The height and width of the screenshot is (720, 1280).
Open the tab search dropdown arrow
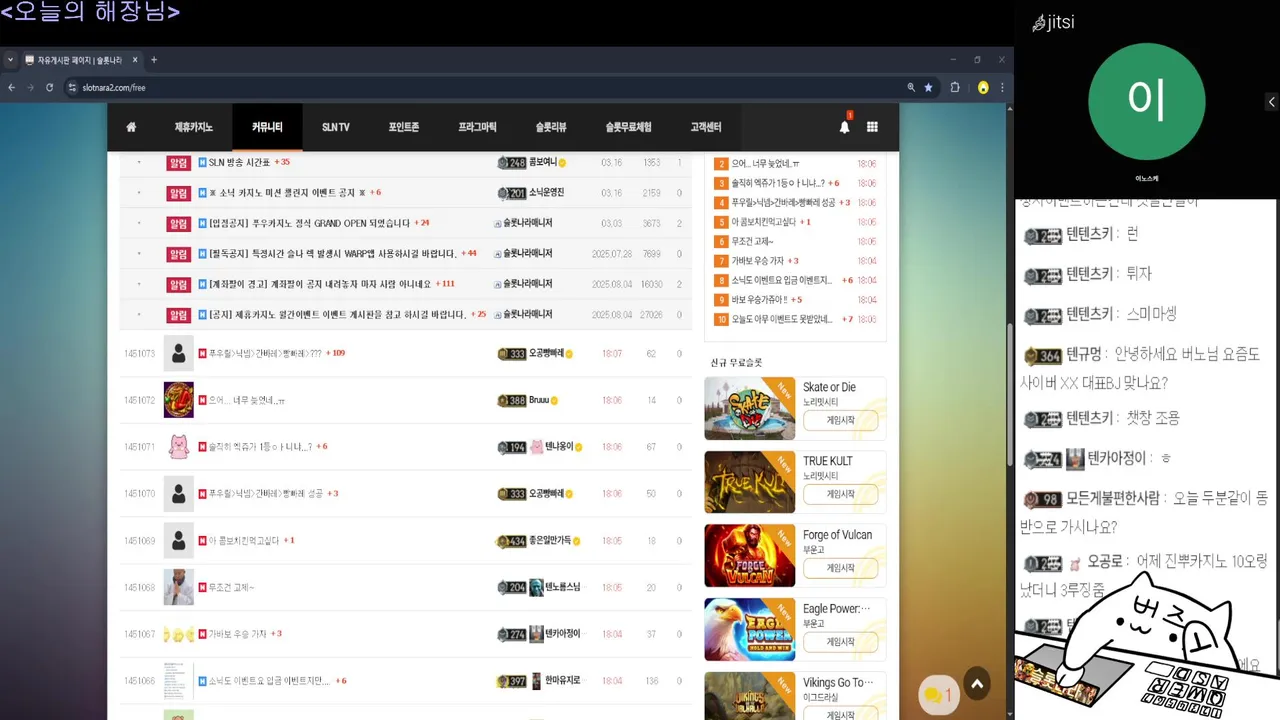(x=10, y=60)
